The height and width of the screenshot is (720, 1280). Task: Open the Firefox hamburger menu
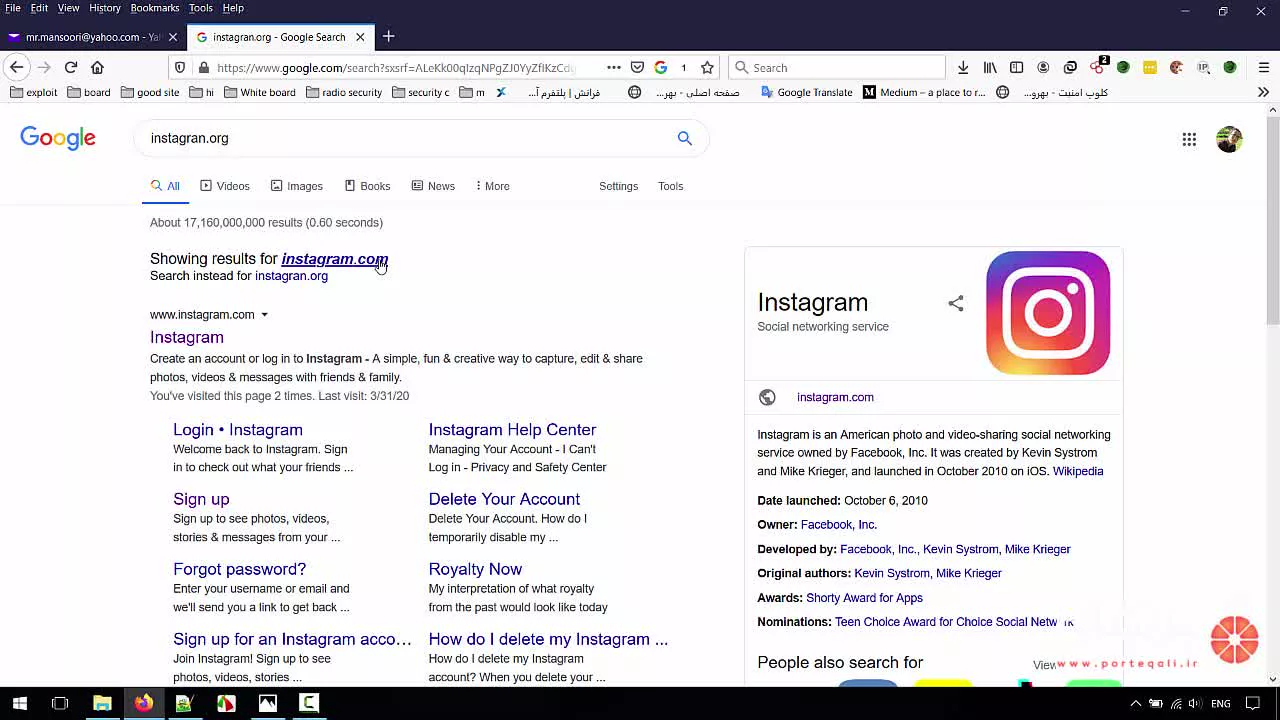coord(1264,67)
